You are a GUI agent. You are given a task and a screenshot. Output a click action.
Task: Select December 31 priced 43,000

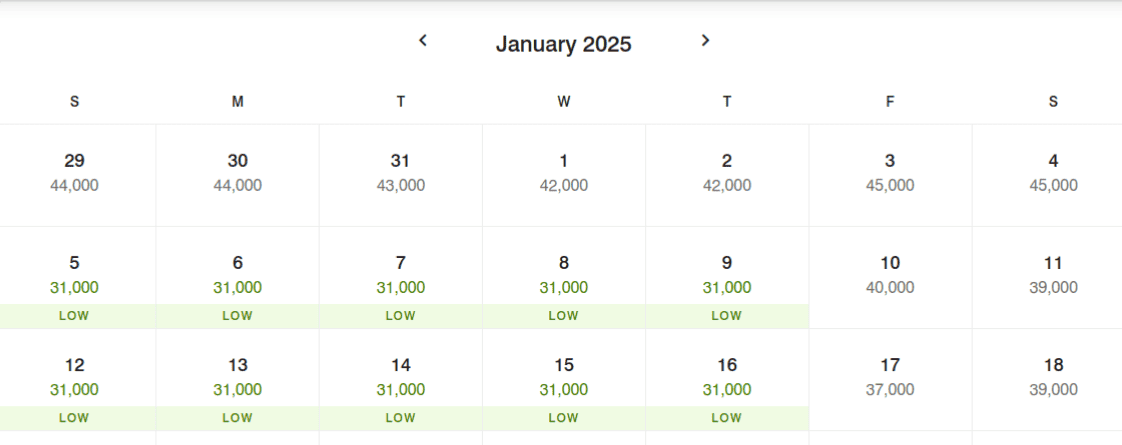(x=401, y=175)
